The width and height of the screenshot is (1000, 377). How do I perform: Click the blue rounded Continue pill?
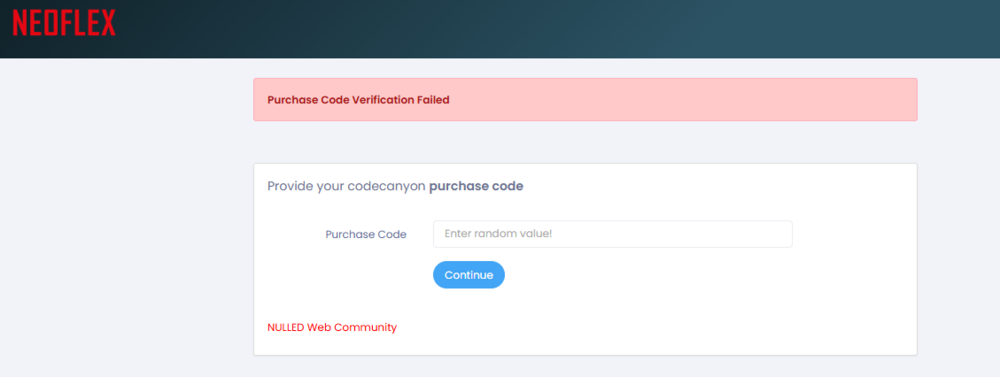coord(469,275)
